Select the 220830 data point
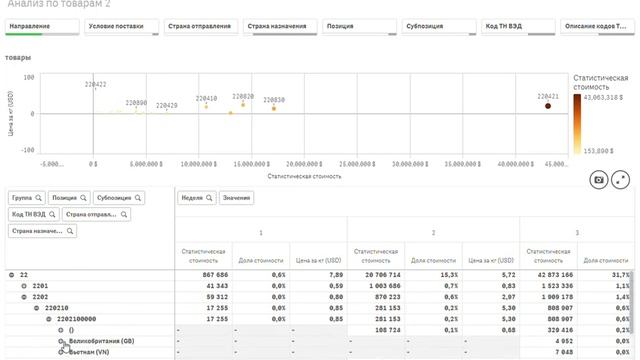 274,109
